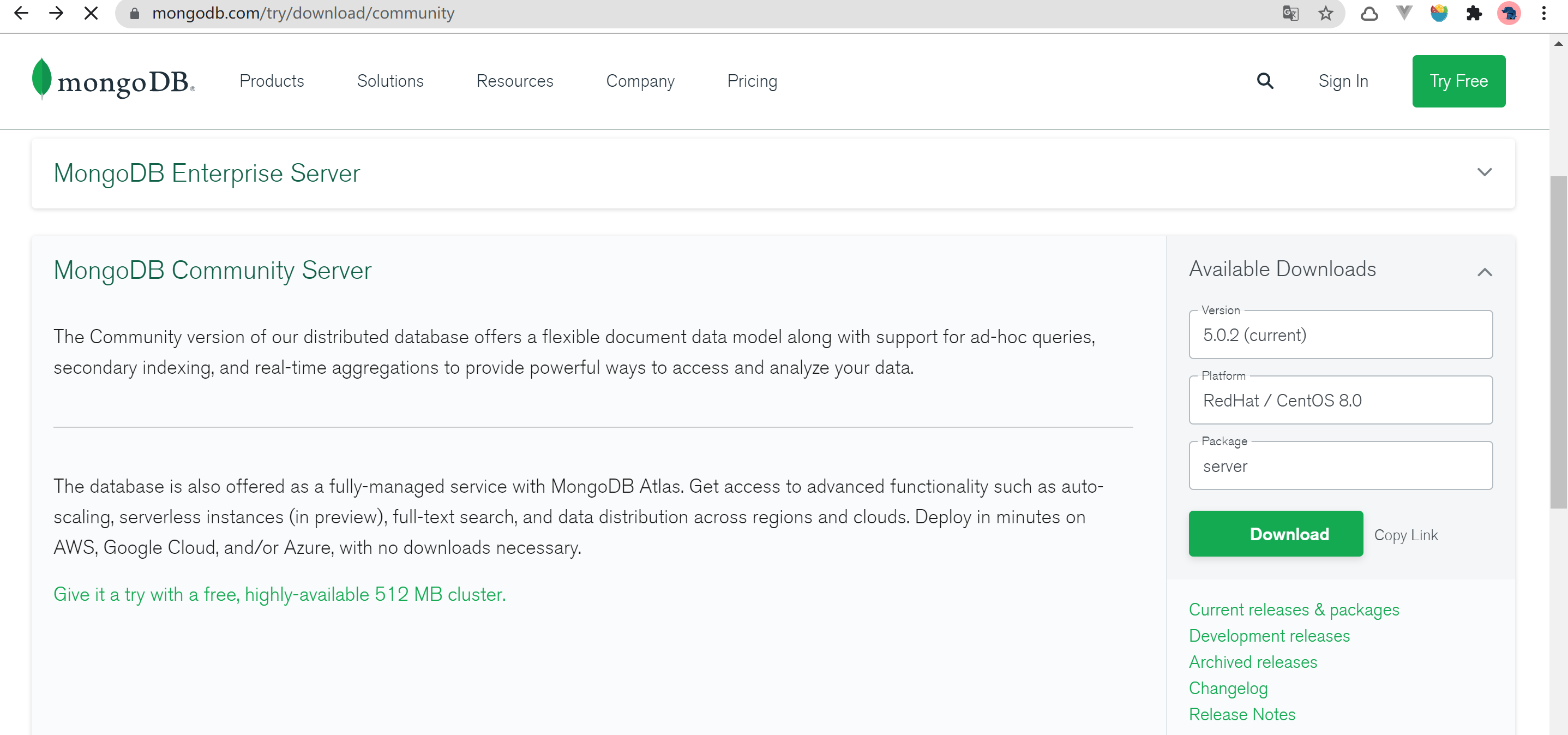The height and width of the screenshot is (735, 1568).
Task: Click the elephant profile avatar icon
Action: [x=1509, y=14]
